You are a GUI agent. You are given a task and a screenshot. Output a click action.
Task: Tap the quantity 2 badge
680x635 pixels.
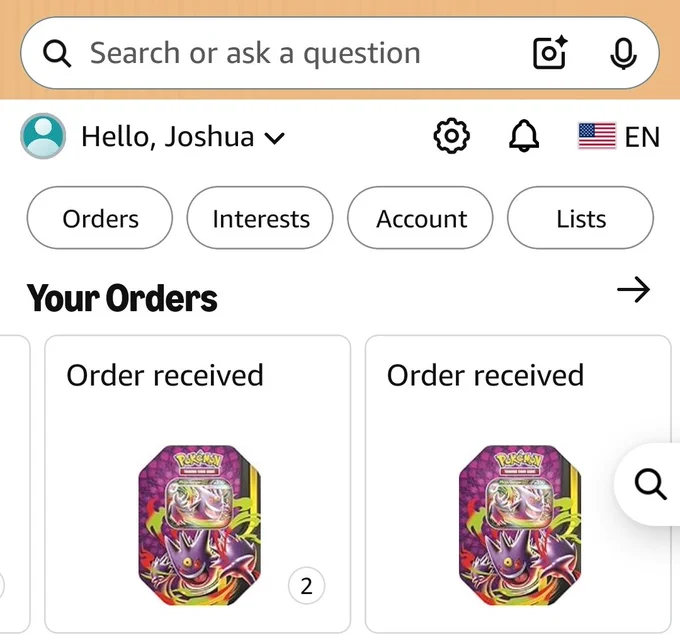306,586
